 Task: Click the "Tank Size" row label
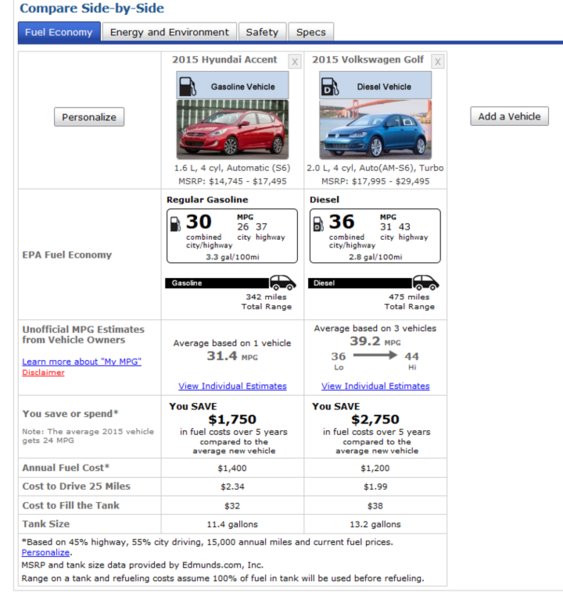tap(46, 524)
